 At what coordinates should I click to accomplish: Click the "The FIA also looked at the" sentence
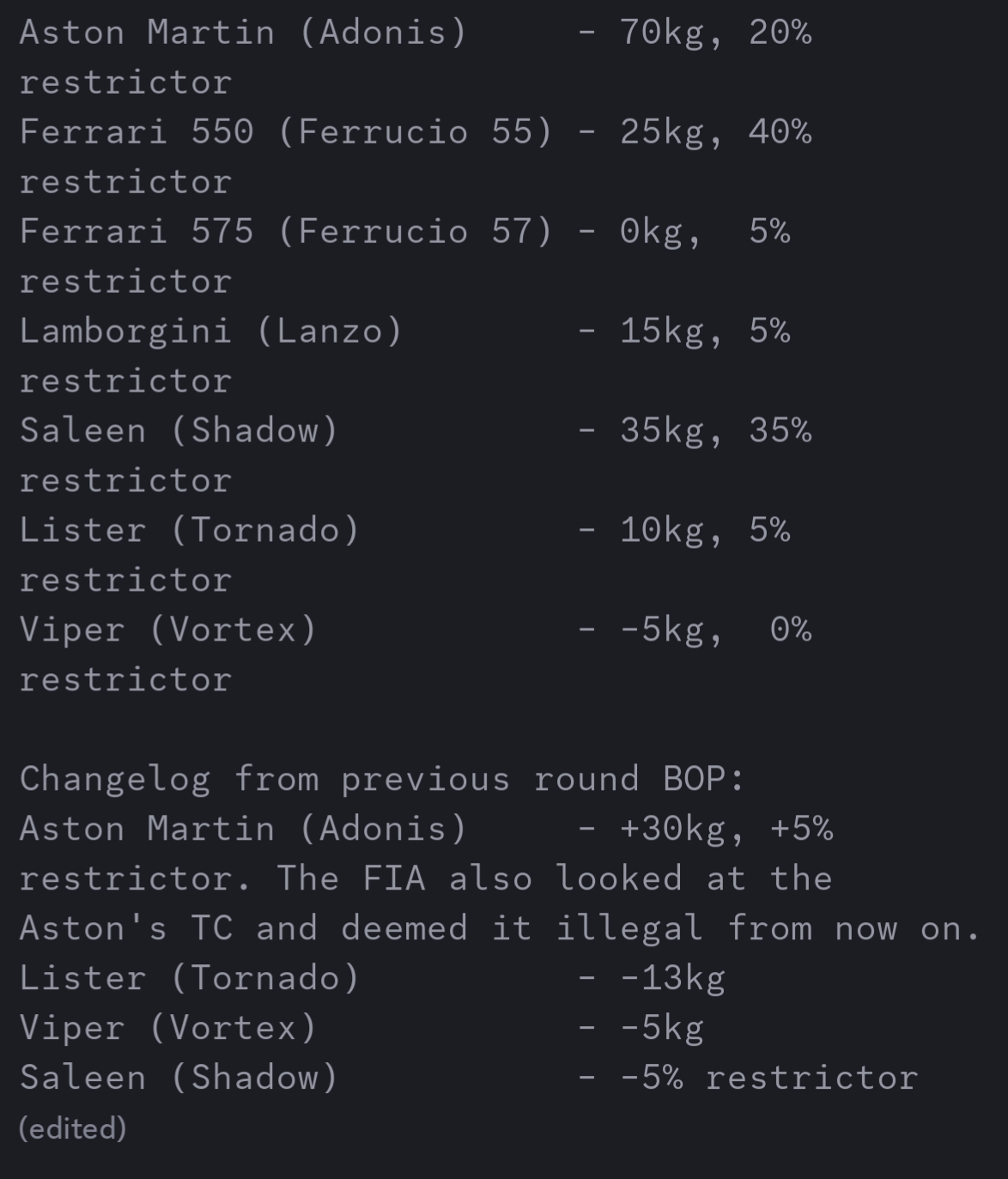coord(554,878)
